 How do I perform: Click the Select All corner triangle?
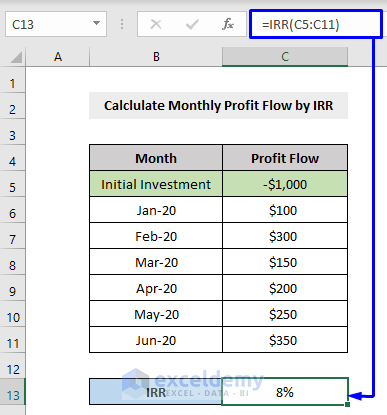pos(16,57)
